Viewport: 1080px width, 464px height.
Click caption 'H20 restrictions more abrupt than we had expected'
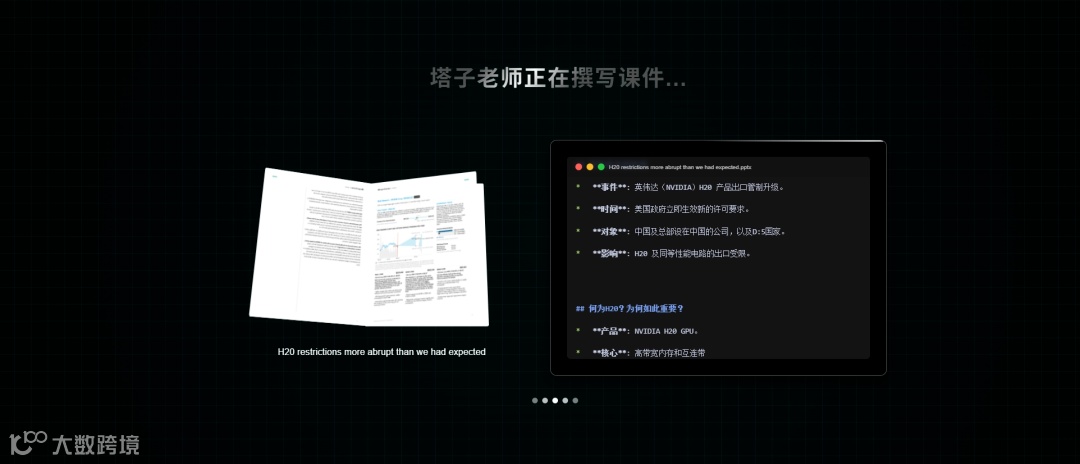[x=382, y=352]
